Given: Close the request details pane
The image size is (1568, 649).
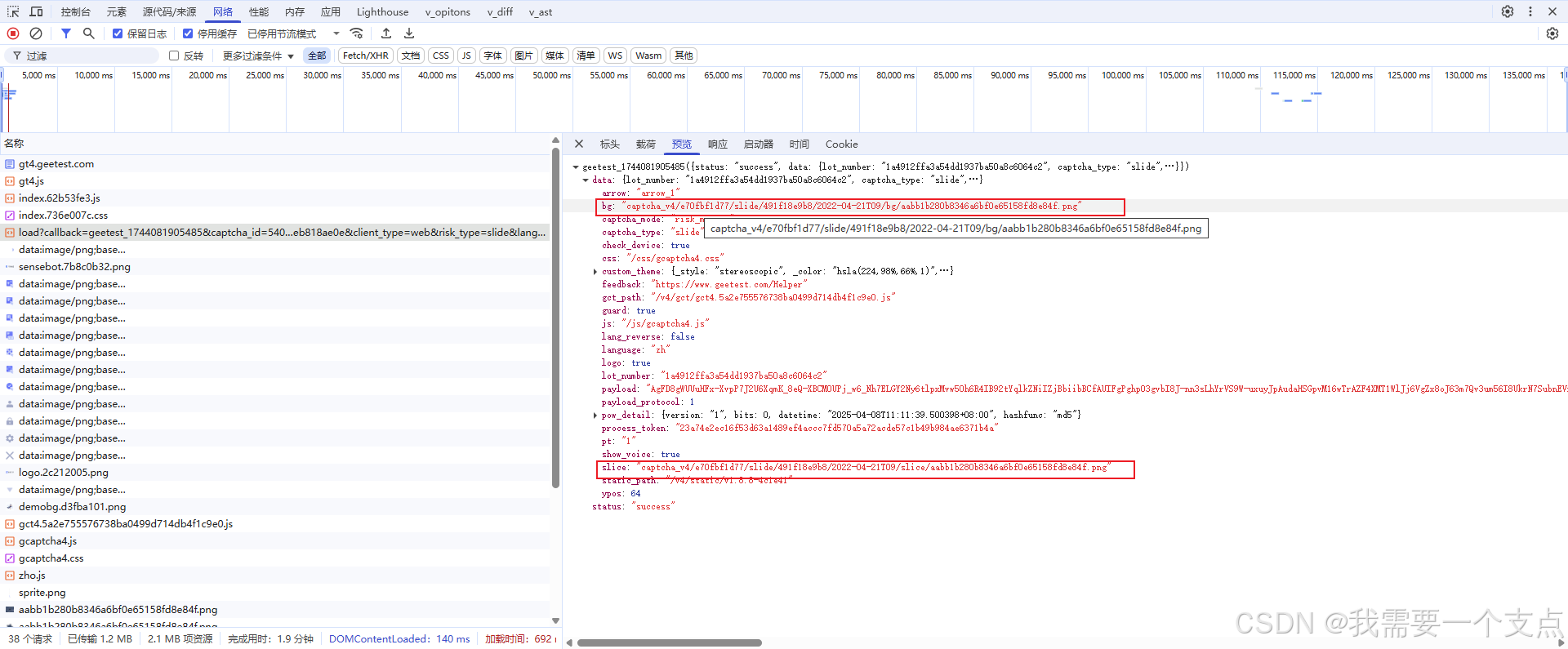Looking at the screenshot, I should [579, 144].
